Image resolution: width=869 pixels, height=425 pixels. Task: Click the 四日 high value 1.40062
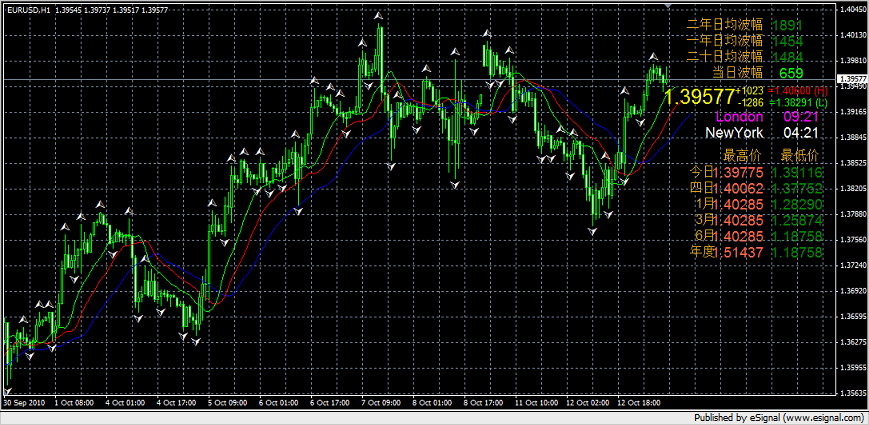pos(738,188)
